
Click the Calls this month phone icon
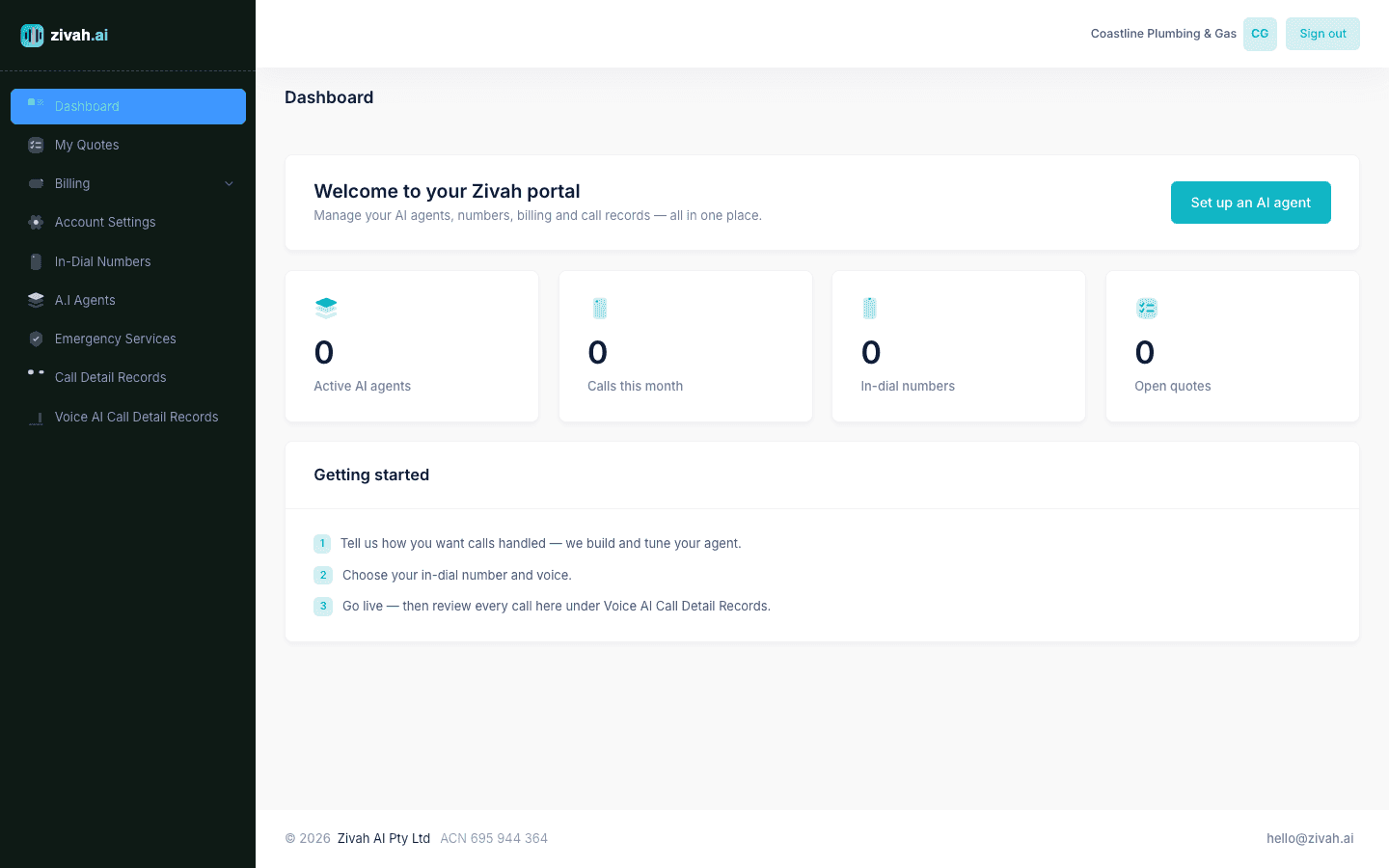click(599, 308)
